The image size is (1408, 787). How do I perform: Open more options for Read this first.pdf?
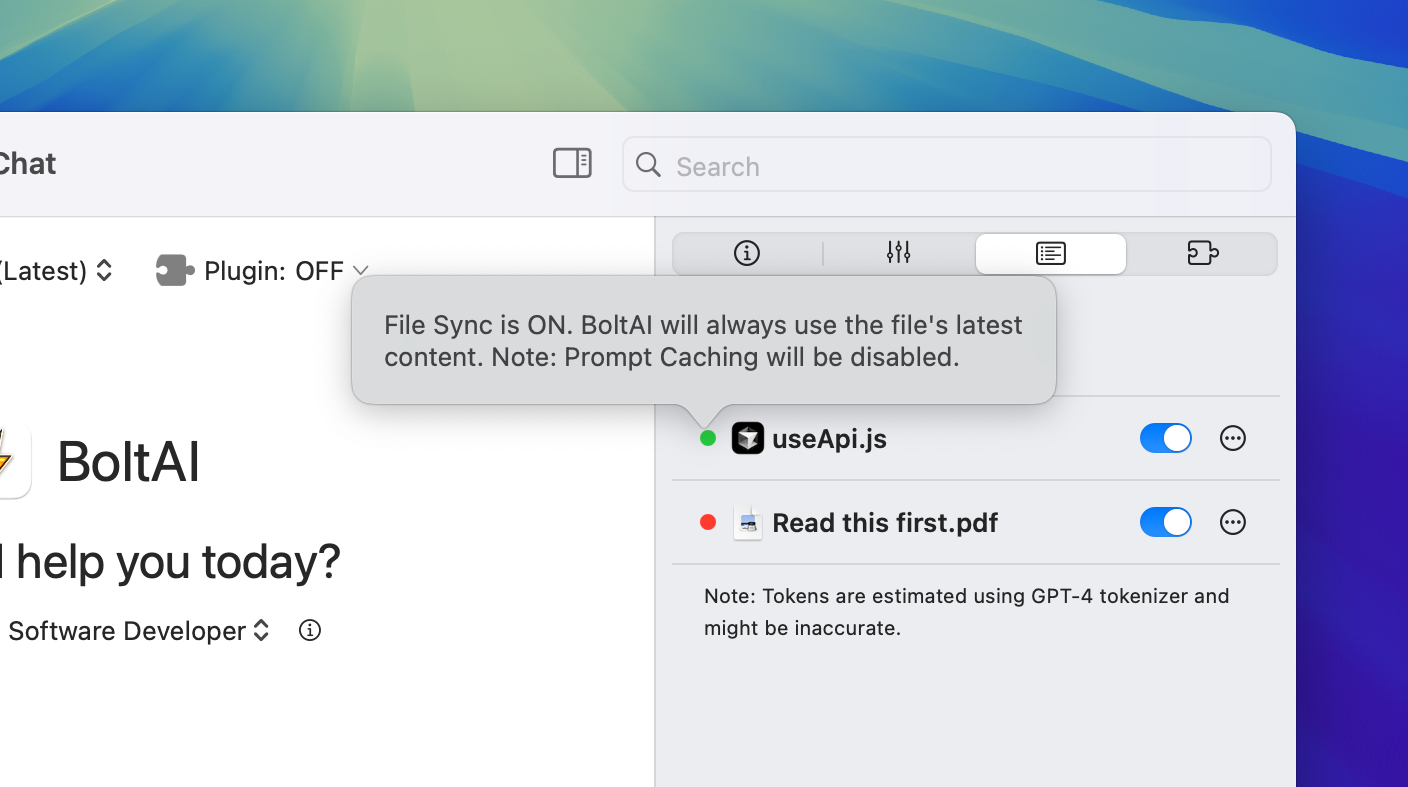pyautogui.click(x=1232, y=522)
